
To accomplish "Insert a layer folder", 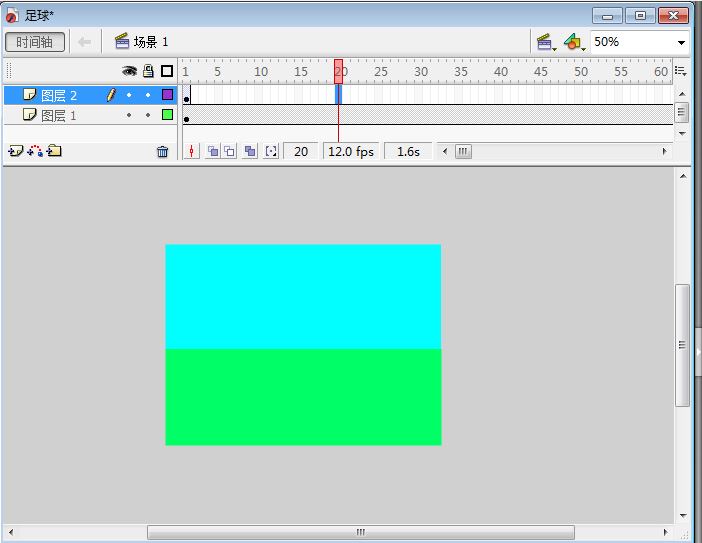I will click(x=54, y=151).
